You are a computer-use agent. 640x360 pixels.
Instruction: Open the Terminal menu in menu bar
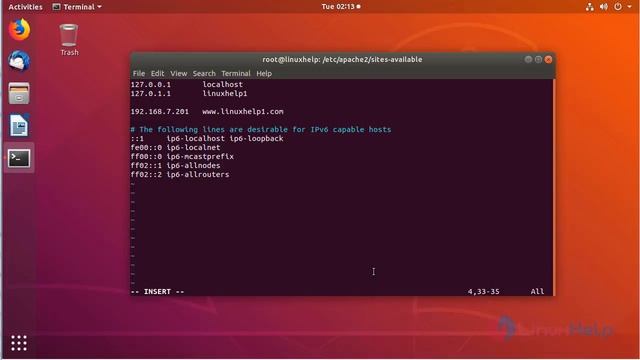[236, 73]
